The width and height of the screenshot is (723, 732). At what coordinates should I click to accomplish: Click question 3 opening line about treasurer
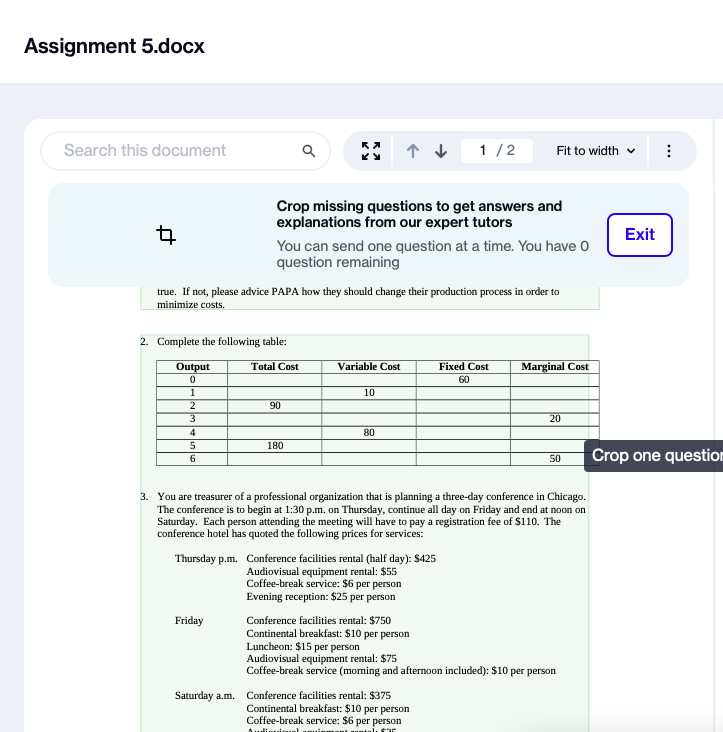371,496
